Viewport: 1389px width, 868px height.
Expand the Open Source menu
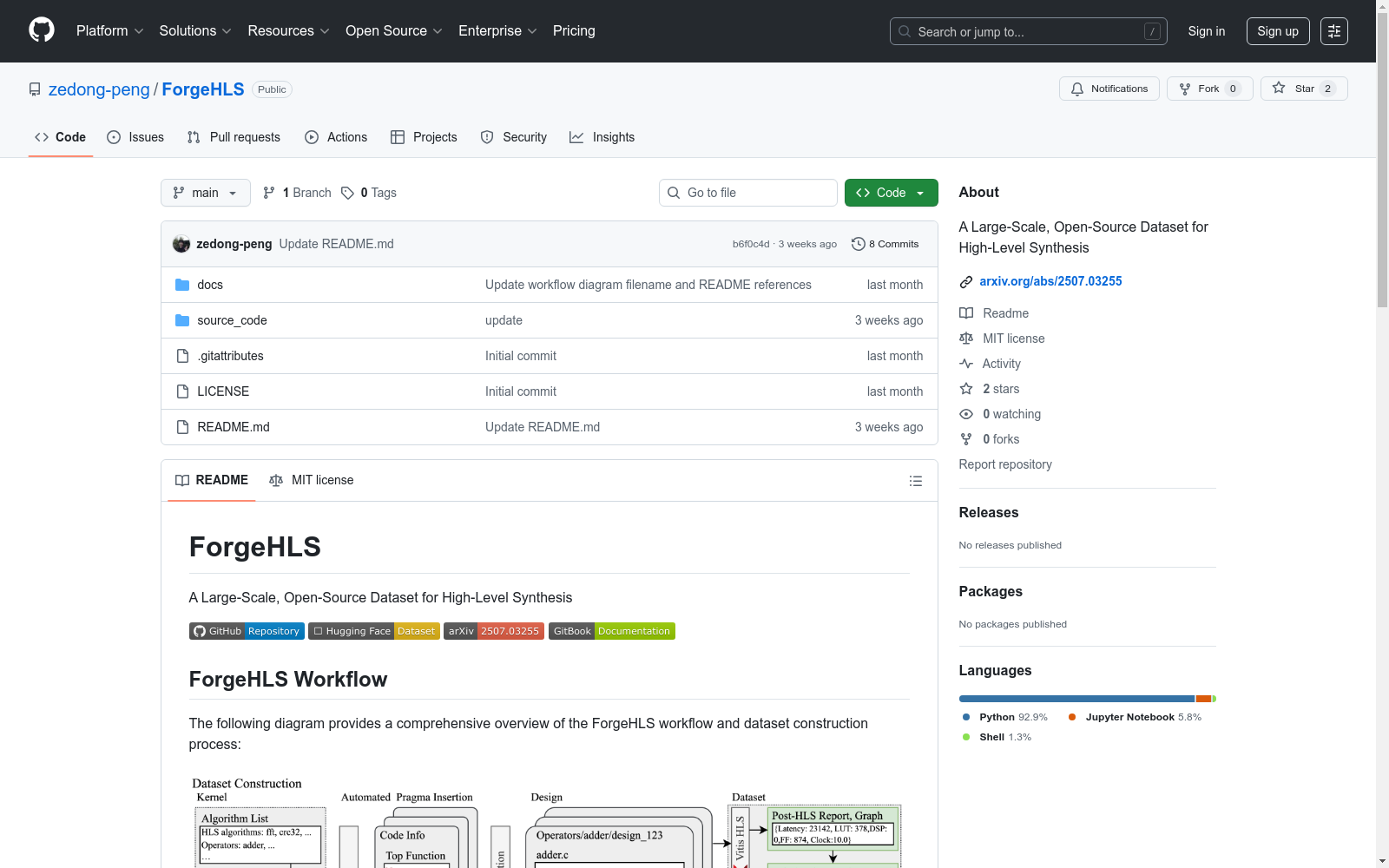(394, 31)
